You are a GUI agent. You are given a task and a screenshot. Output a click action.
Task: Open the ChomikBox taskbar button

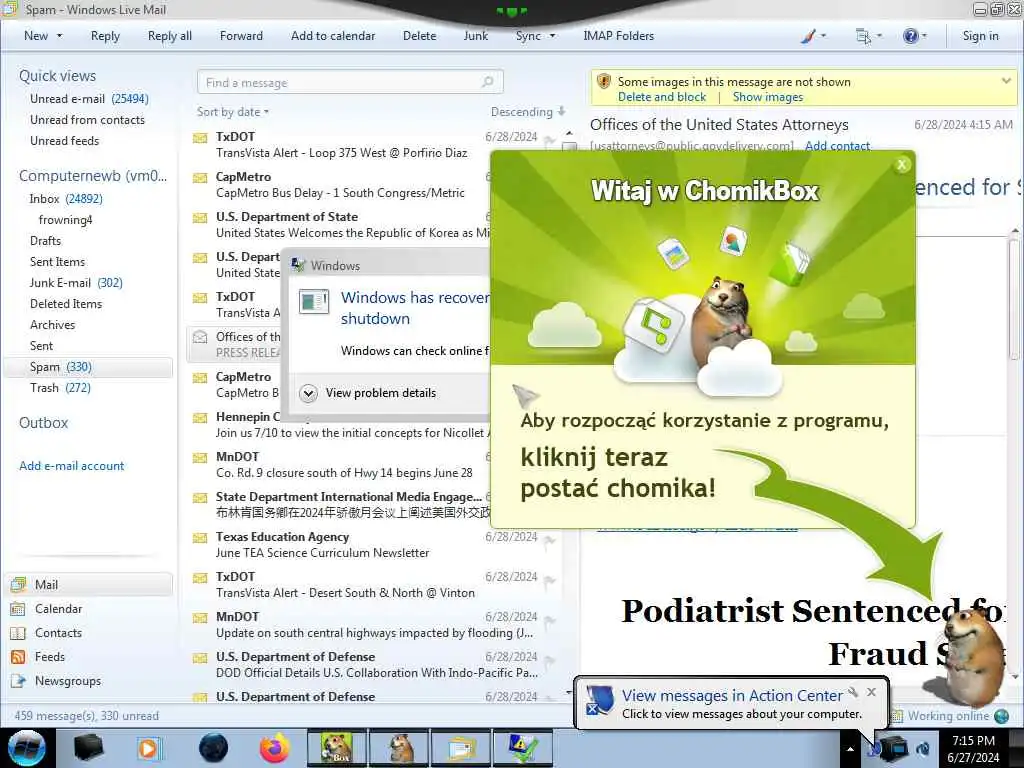click(x=336, y=748)
